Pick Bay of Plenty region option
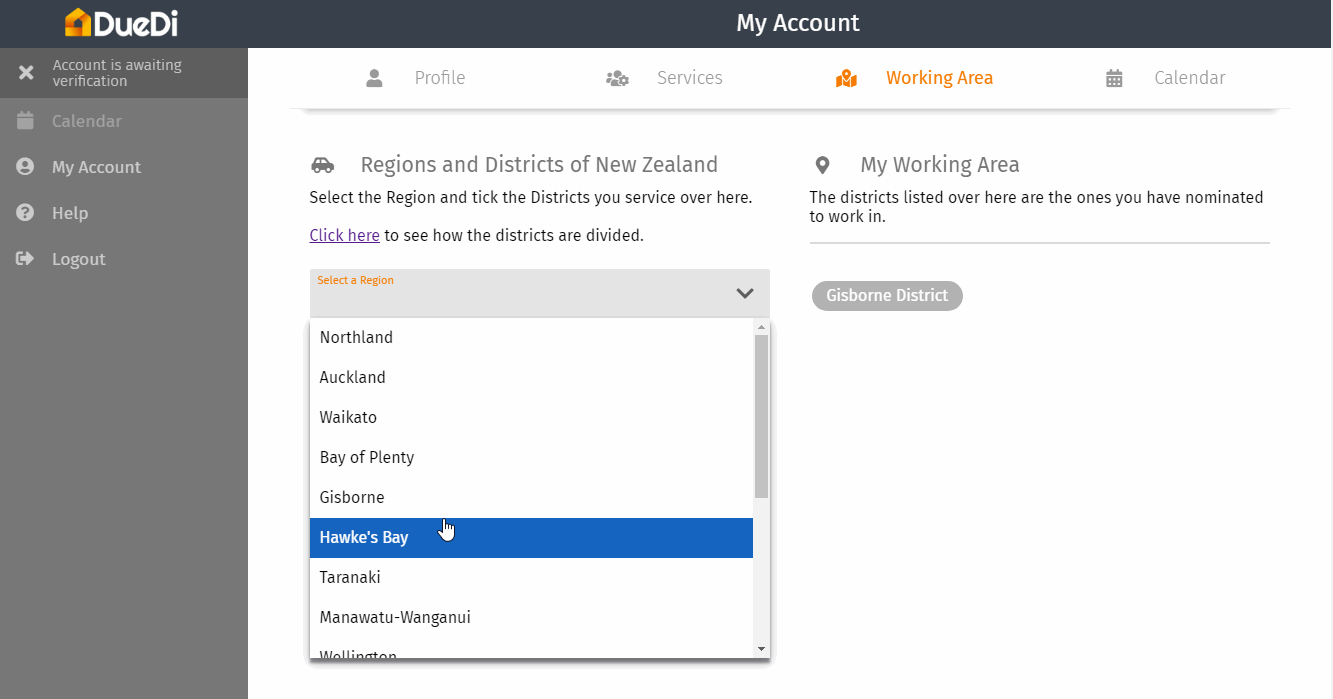This screenshot has height=699, width=1333. click(x=367, y=458)
